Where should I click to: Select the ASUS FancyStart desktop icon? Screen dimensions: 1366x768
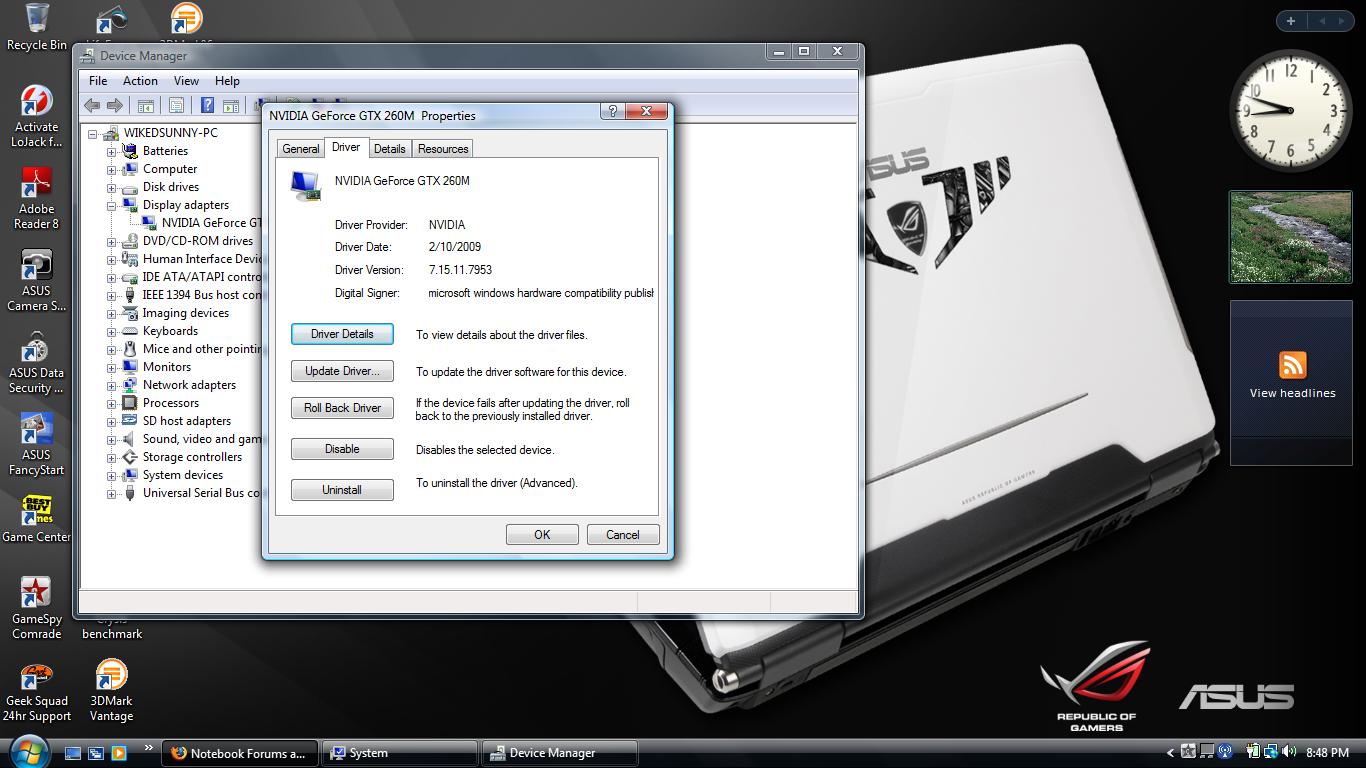point(37,445)
